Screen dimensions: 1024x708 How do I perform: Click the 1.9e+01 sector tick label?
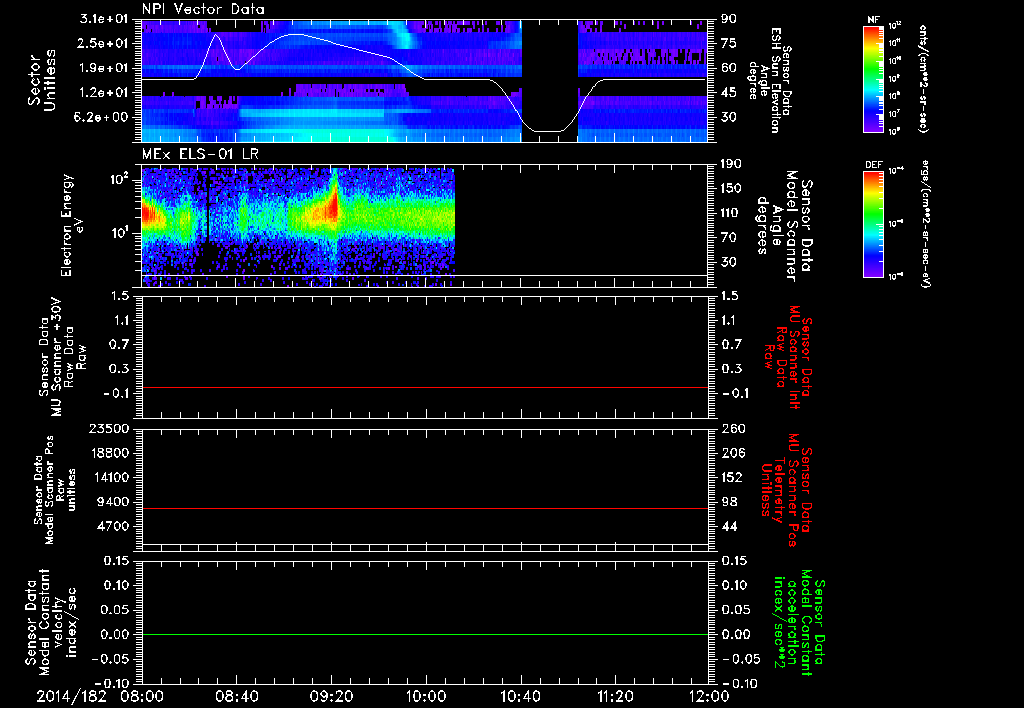click(x=104, y=68)
